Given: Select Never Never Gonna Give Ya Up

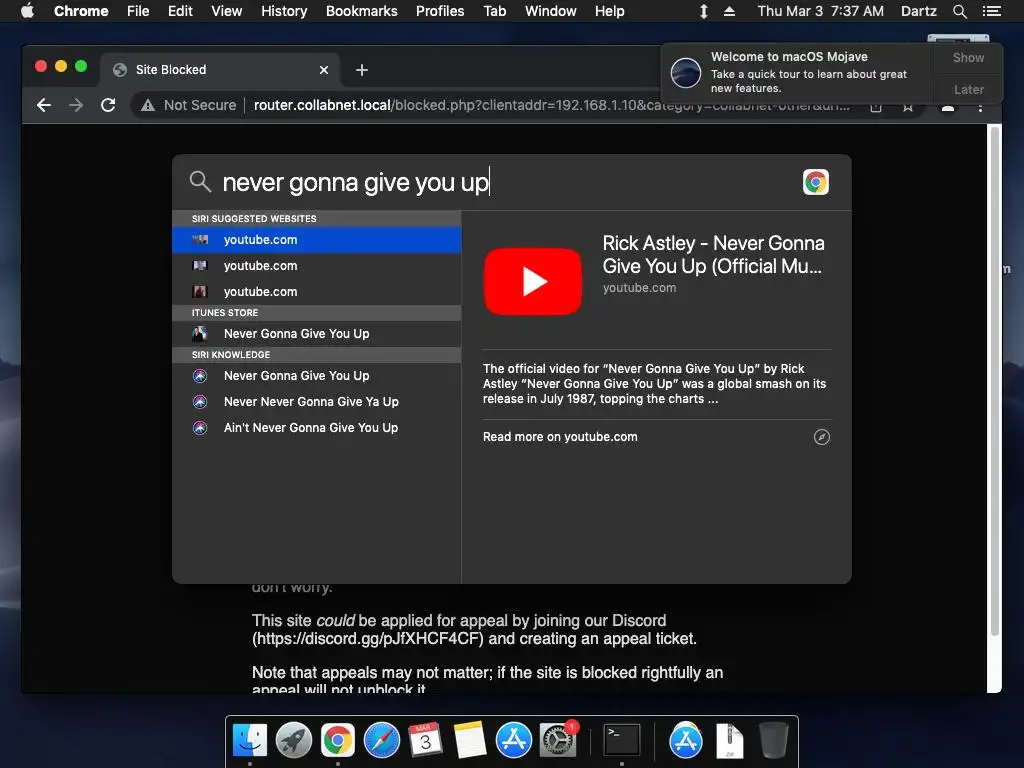Looking at the screenshot, I should [317, 402].
